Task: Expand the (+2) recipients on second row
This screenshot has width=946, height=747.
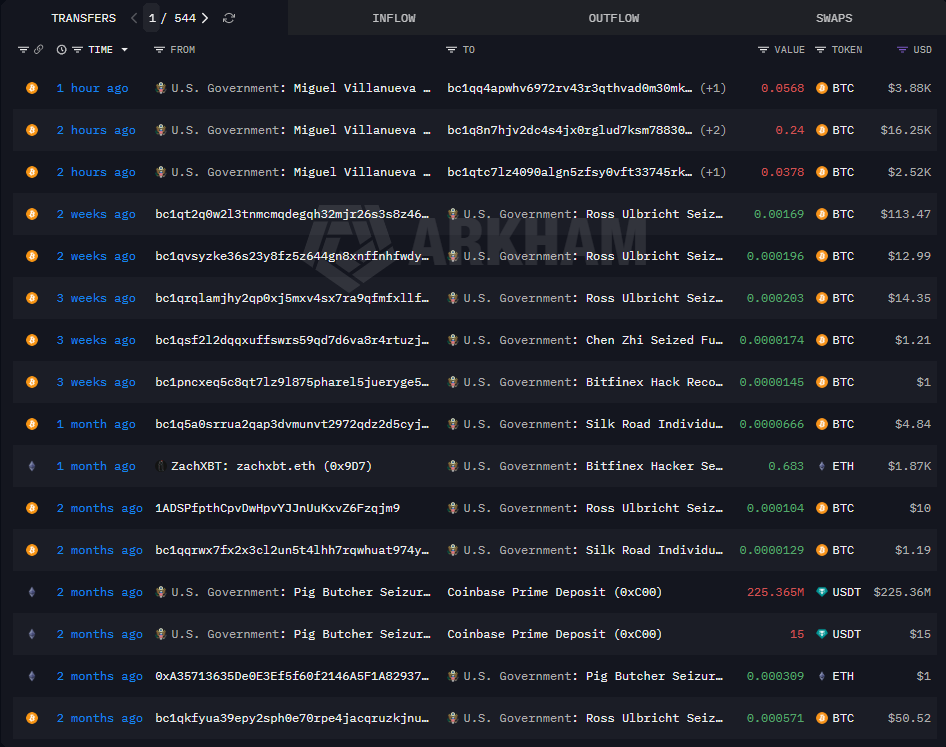Action: (712, 130)
